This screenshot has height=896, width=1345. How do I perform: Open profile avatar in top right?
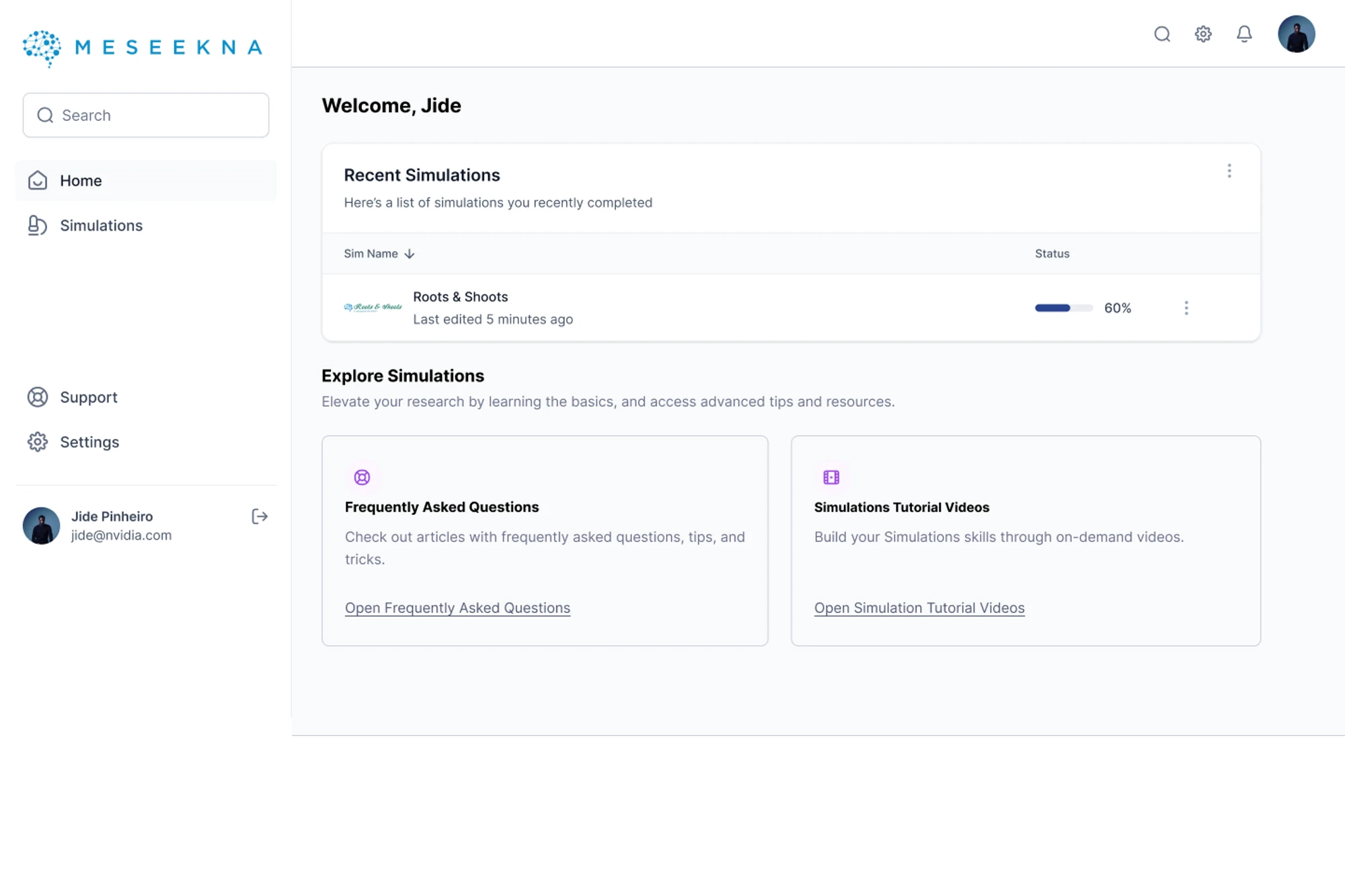click(x=1296, y=34)
